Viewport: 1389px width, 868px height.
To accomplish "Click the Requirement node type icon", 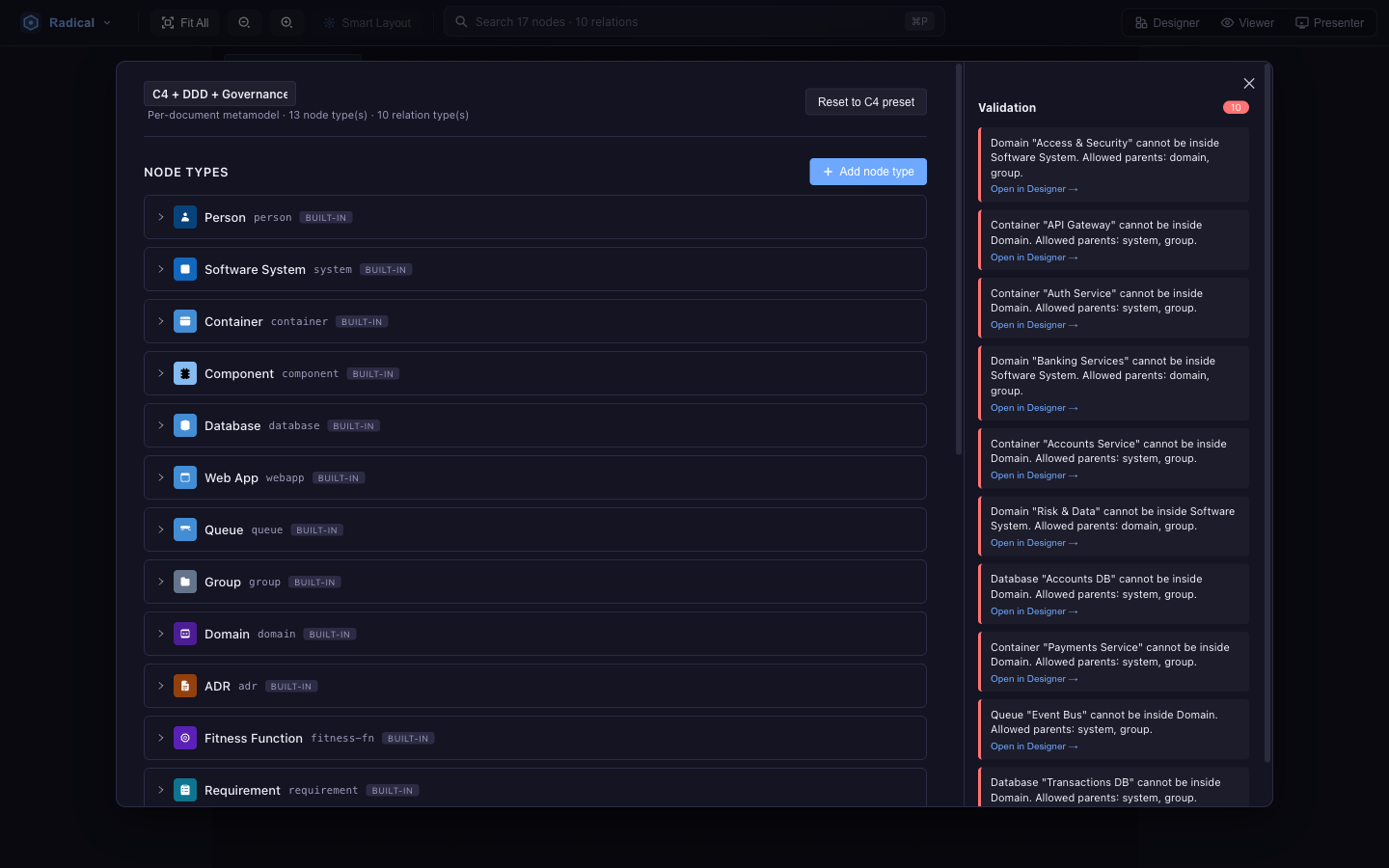I will [185, 790].
